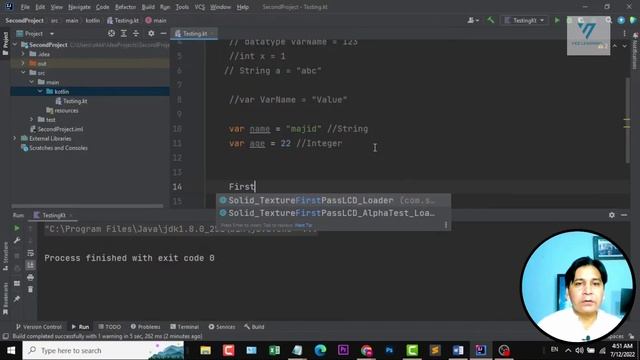The image size is (640, 360).
Task: Expand all items in Project panel
Action: (124, 33)
